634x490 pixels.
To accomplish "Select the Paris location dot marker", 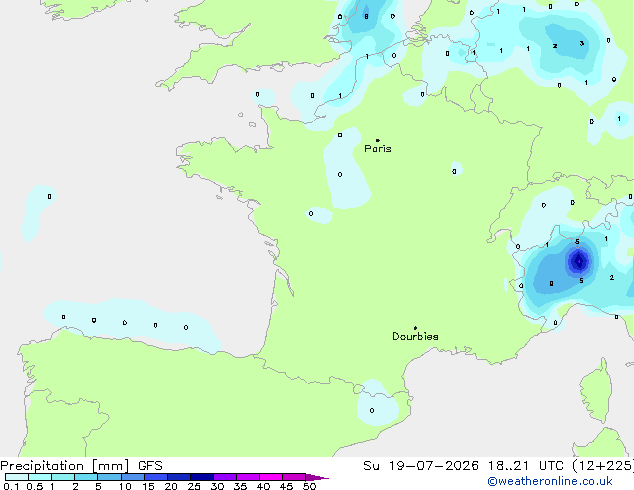I will point(378,140).
